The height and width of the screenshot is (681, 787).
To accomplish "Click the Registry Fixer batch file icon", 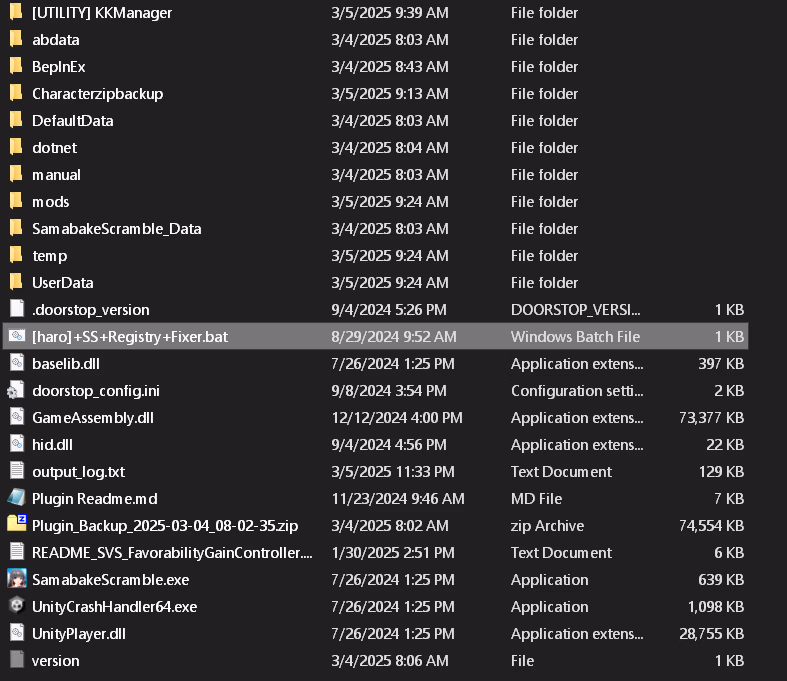I will click(16, 336).
